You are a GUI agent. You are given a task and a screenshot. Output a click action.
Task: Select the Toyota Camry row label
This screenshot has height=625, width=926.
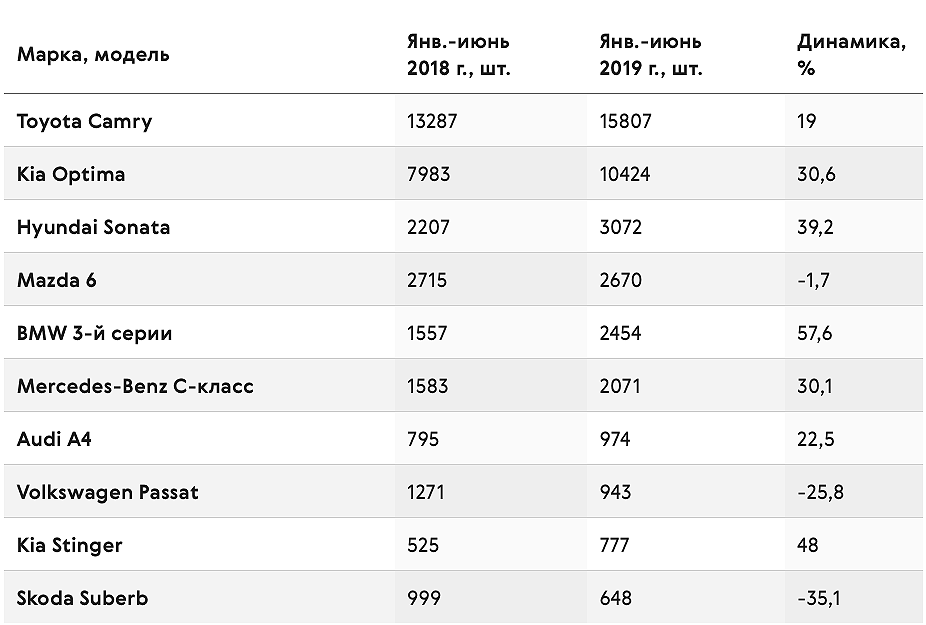pyautogui.click(x=84, y=122)
